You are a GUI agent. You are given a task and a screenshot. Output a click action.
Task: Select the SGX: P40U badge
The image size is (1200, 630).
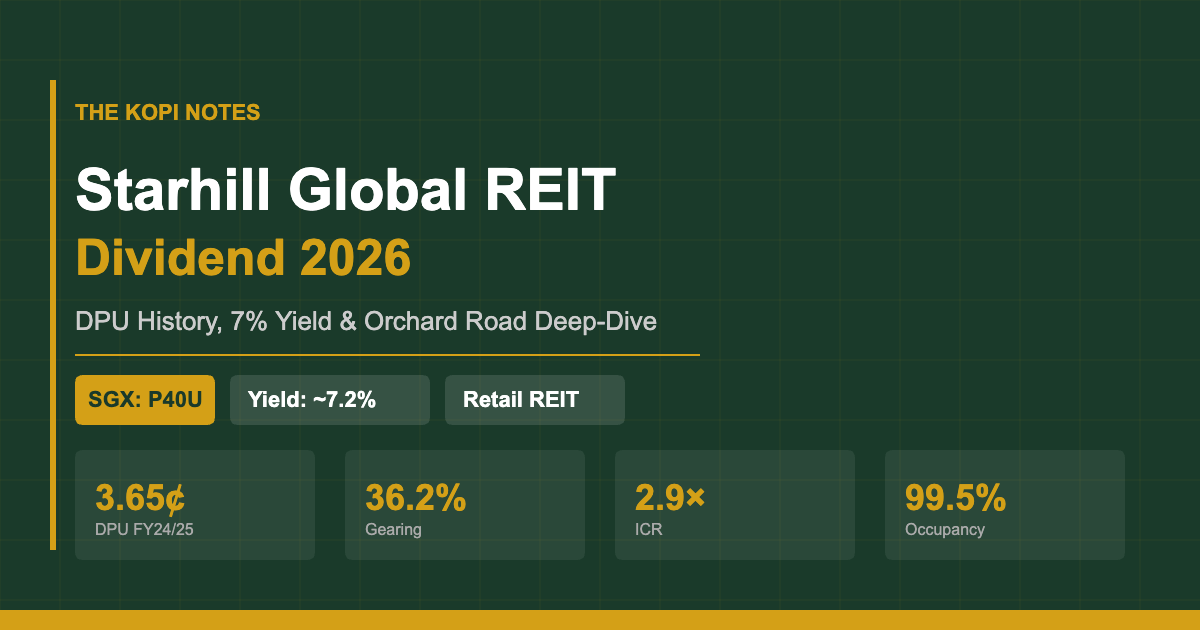point(145,400)
